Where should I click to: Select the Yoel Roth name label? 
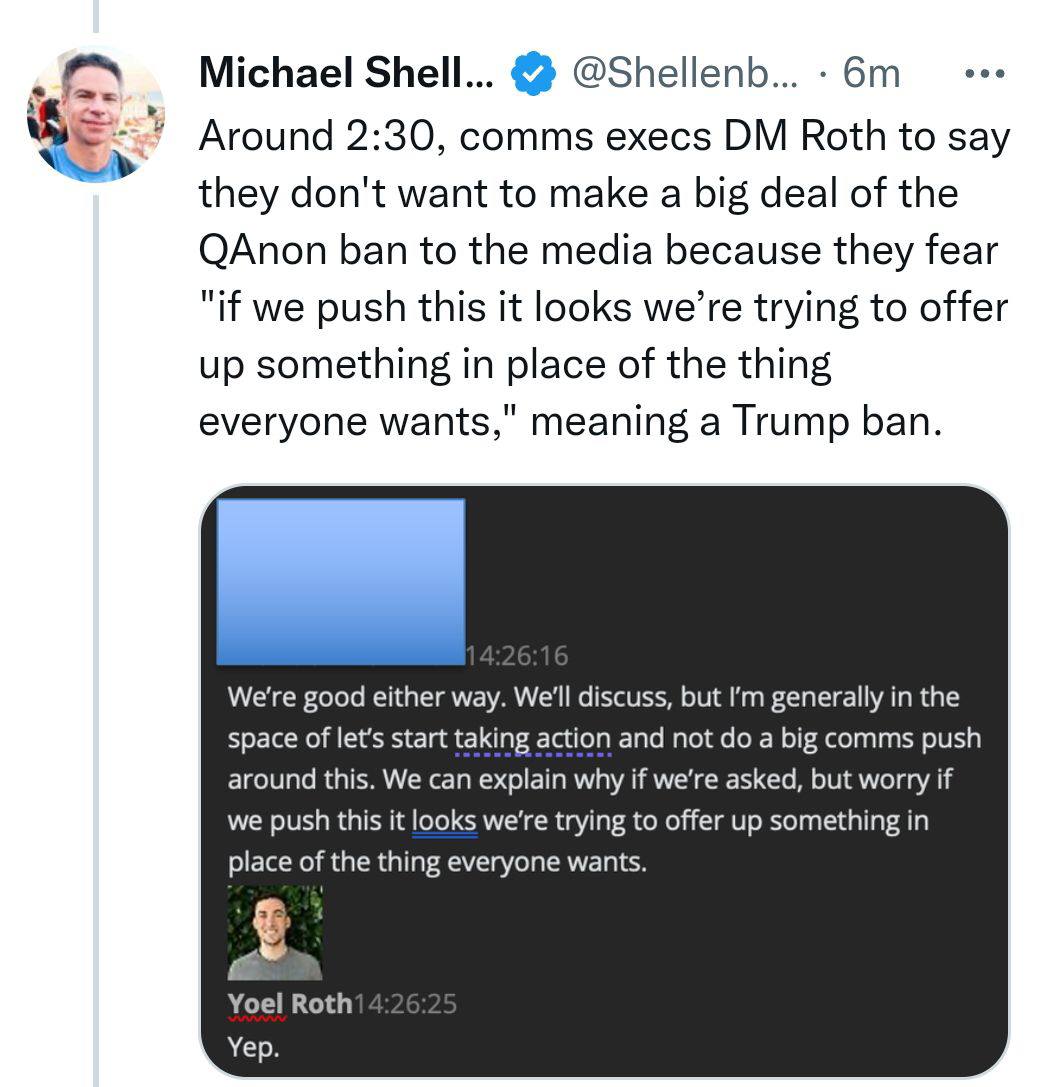290,1003
